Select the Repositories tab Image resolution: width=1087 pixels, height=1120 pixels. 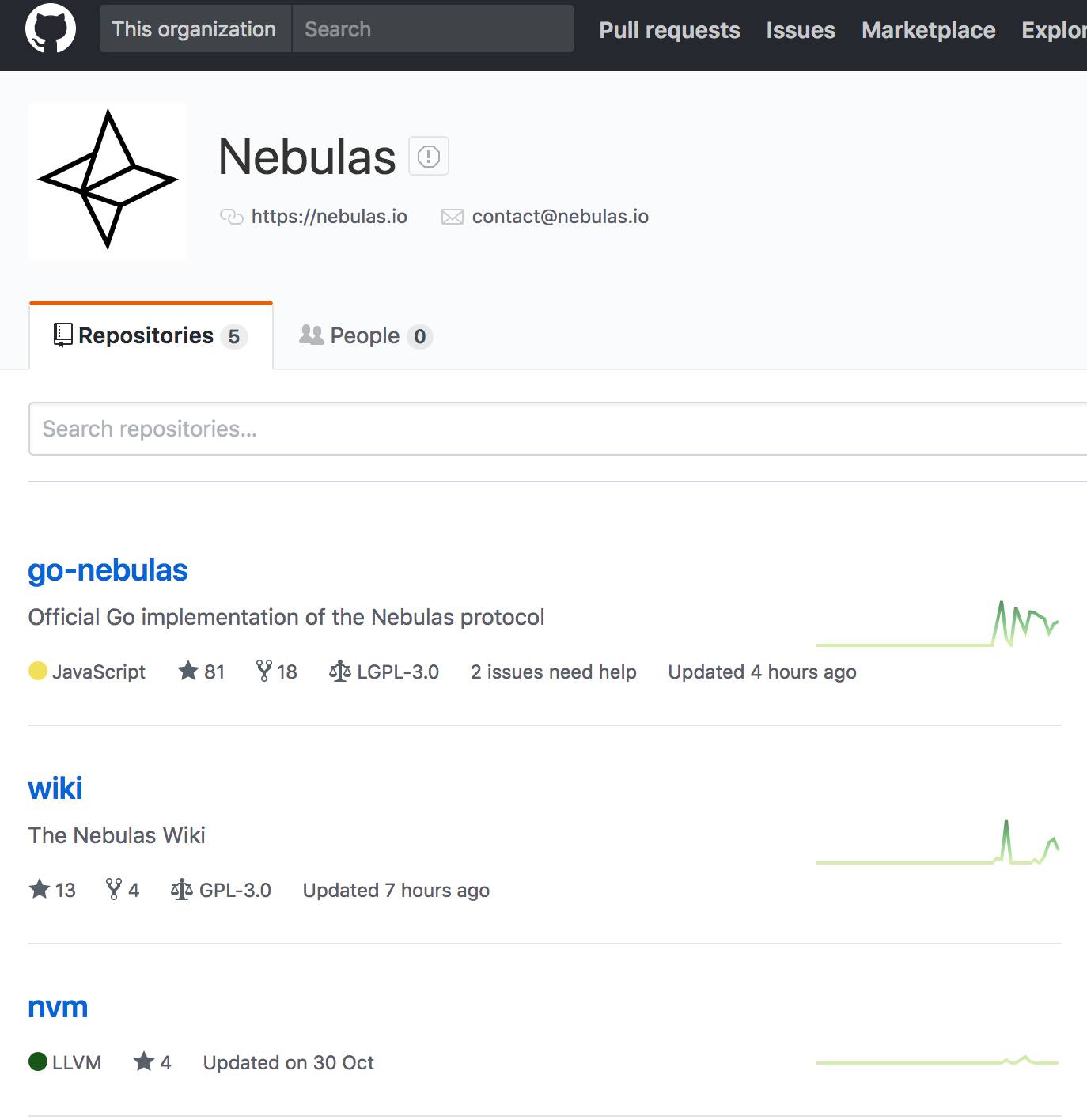click(x=151, y=336)
